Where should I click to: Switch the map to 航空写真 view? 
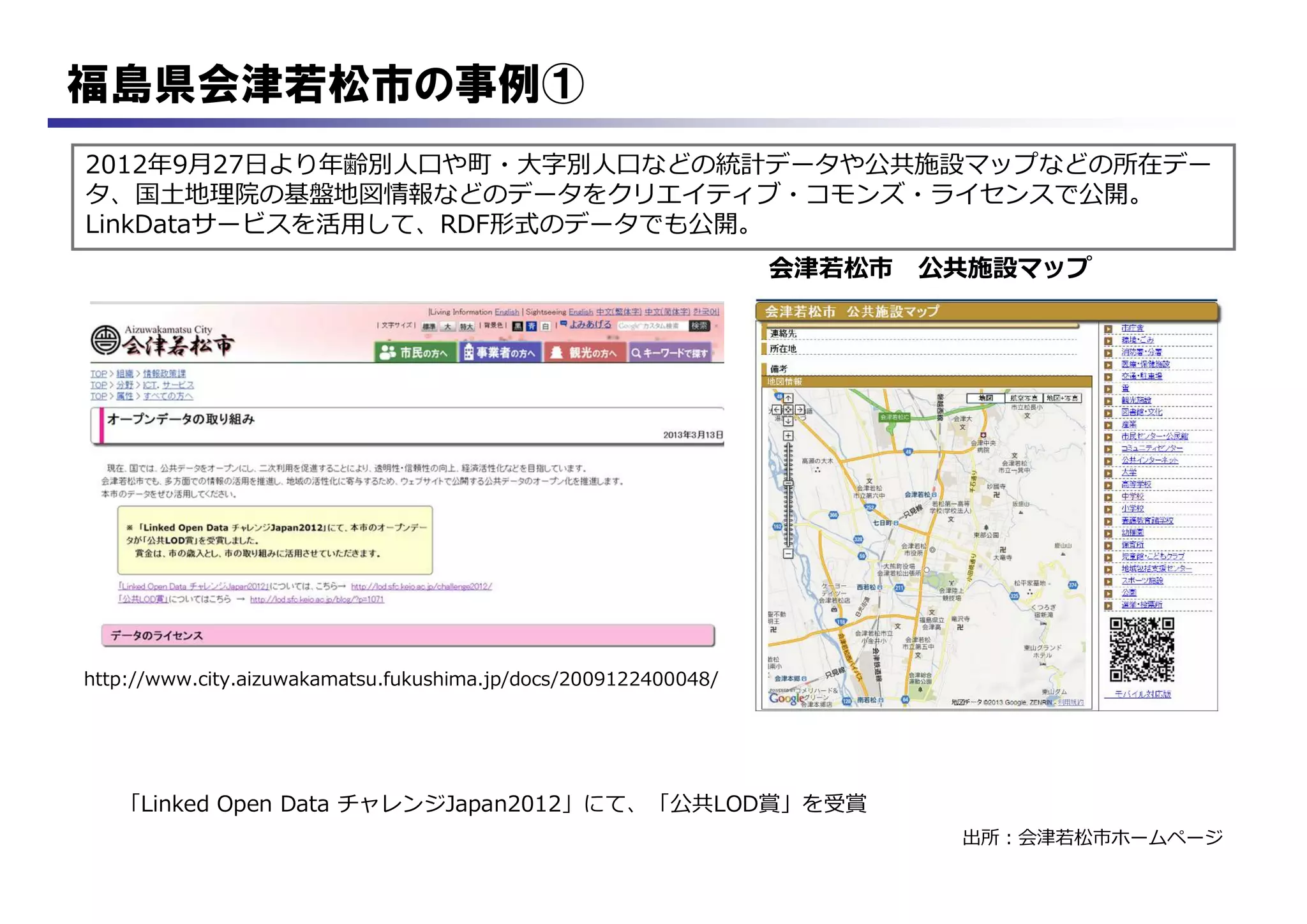tap(1024, 398)
